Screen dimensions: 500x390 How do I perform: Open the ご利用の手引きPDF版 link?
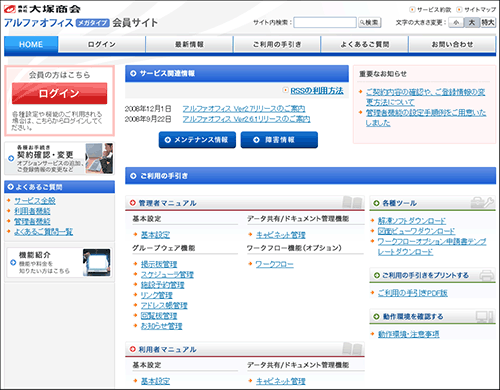pos(413,293)
